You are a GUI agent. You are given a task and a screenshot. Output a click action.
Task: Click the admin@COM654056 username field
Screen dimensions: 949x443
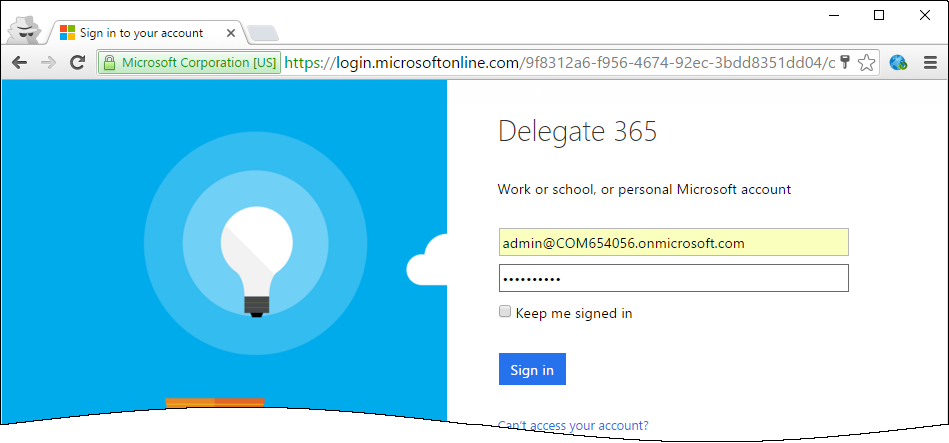pyautogui.click(x=674, y=242)
